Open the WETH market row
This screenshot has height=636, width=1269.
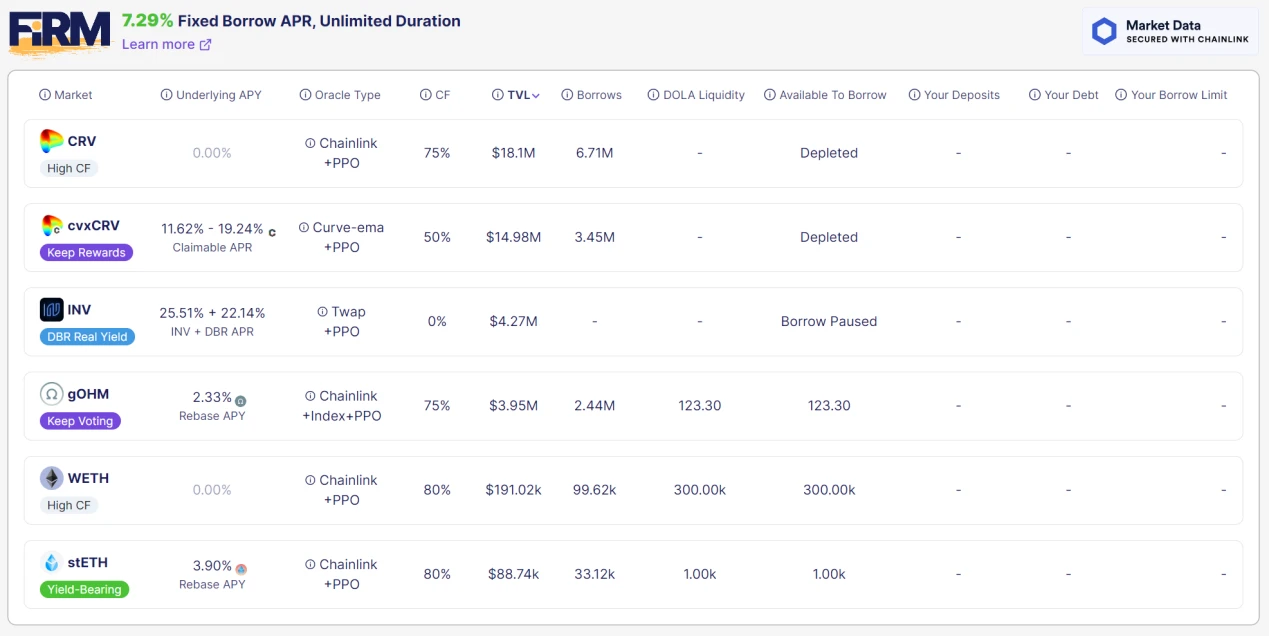click(633, 490)
